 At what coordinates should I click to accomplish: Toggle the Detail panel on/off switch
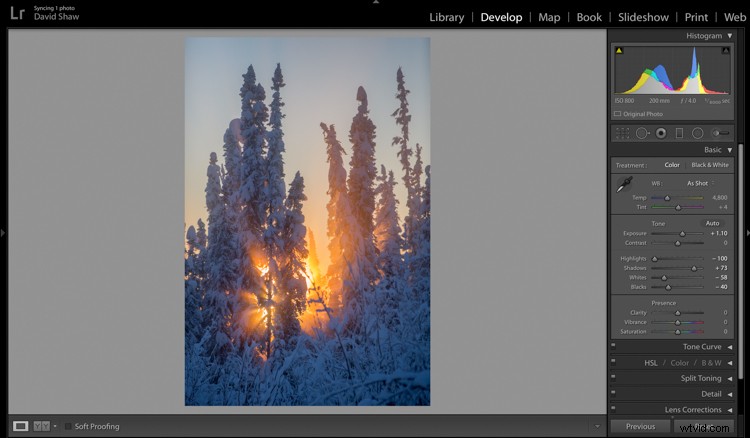(x=613, y=392)
